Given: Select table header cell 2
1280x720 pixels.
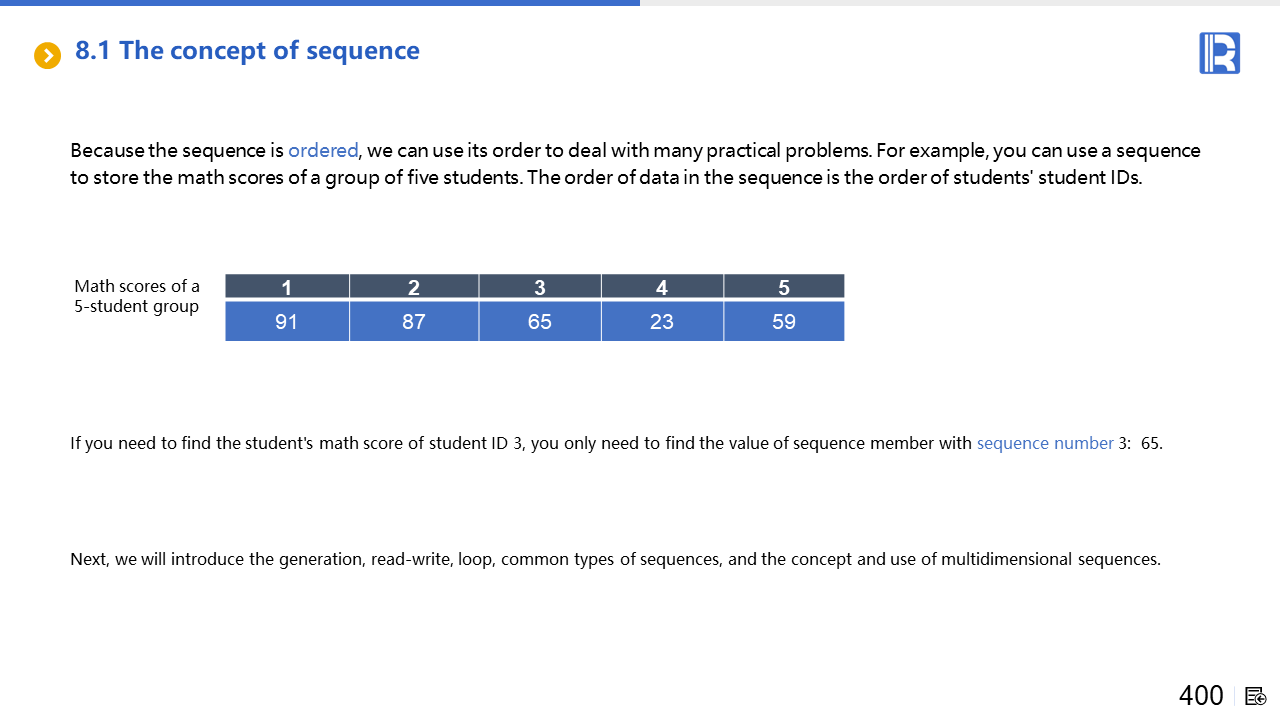Looking at the screenshot, I should coord(414,287).
